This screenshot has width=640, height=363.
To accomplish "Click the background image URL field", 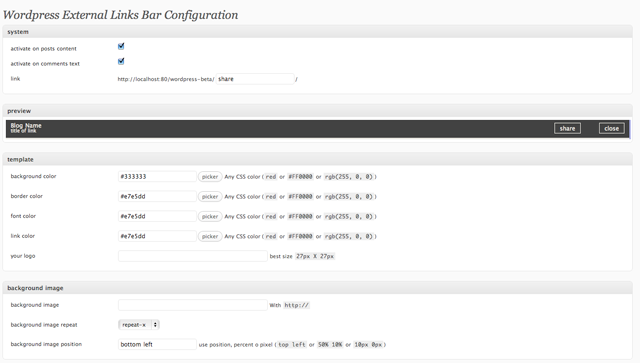I will [193, 305].
